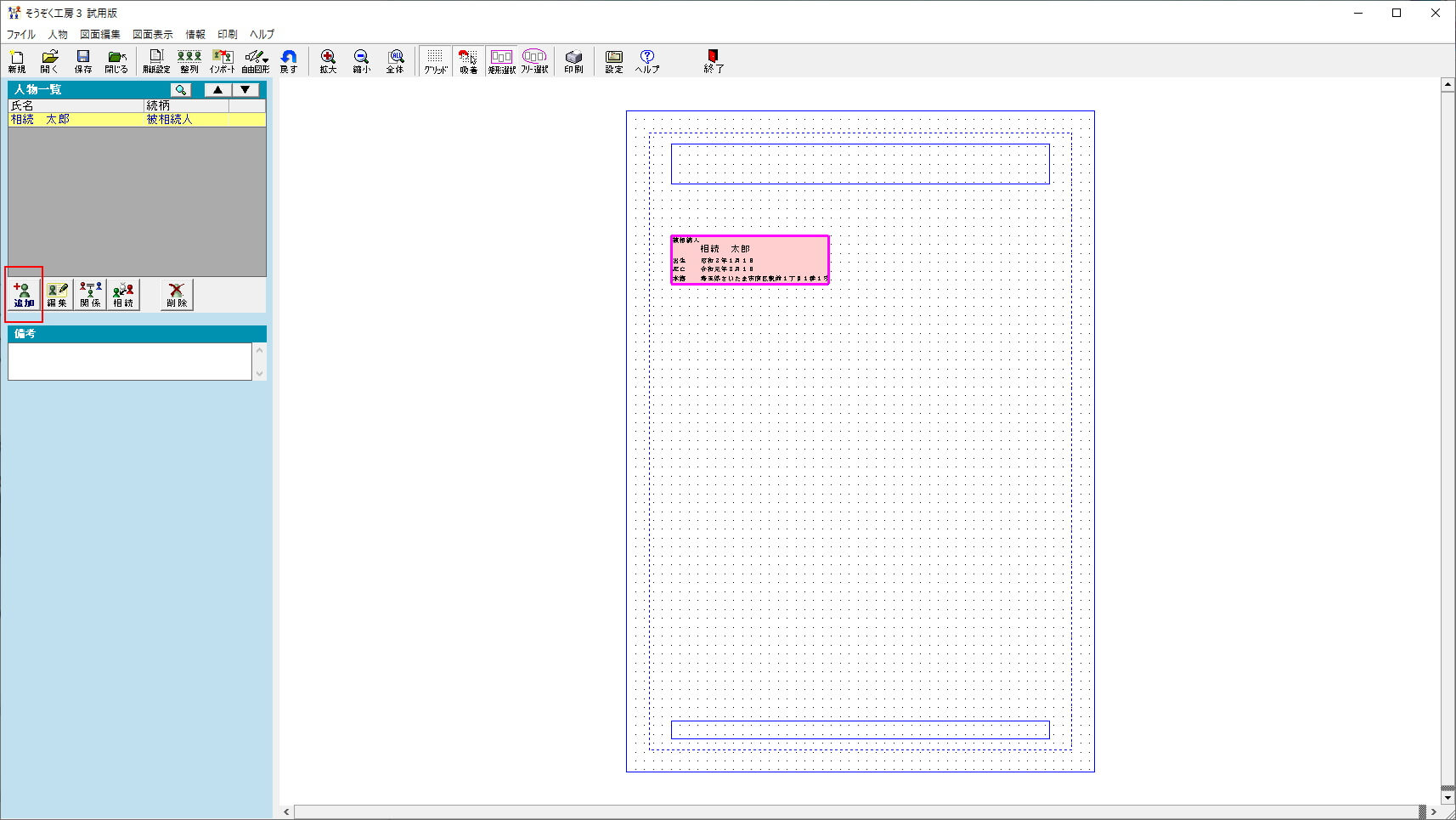Zoom in with the 拡大 icon

pos(328,61)
